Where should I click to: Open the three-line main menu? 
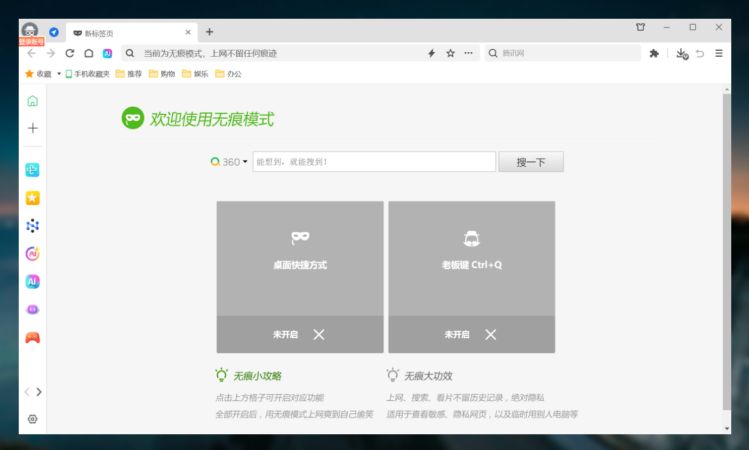coord(718,53)
